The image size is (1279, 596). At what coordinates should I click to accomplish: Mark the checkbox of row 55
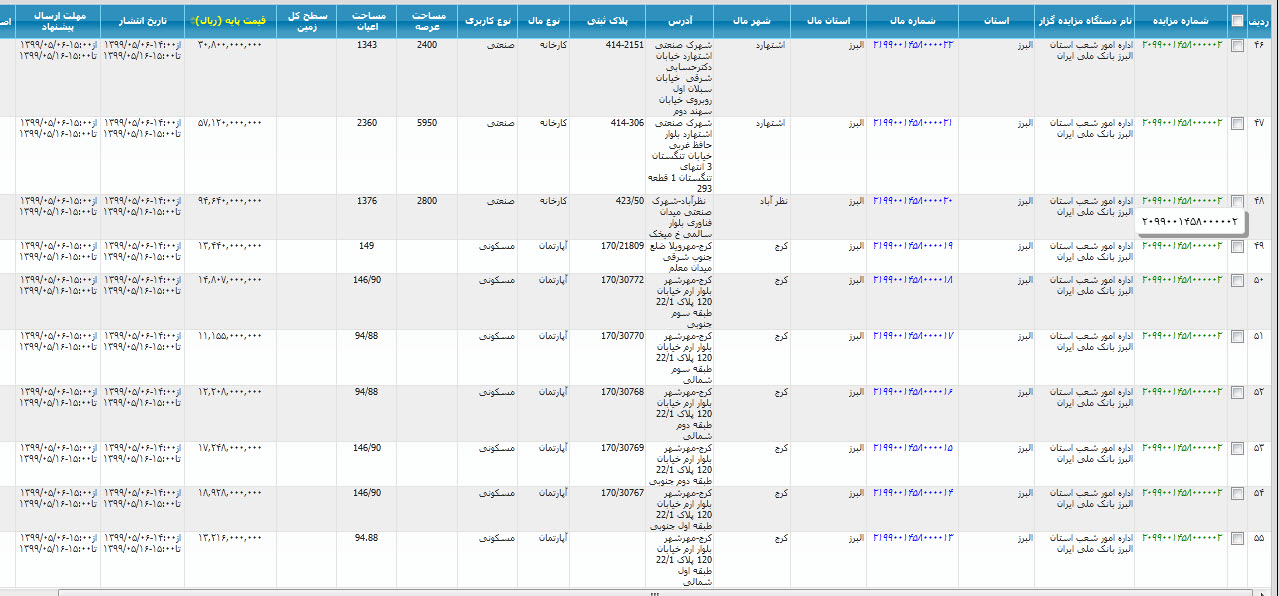[x=1238, y=538]
